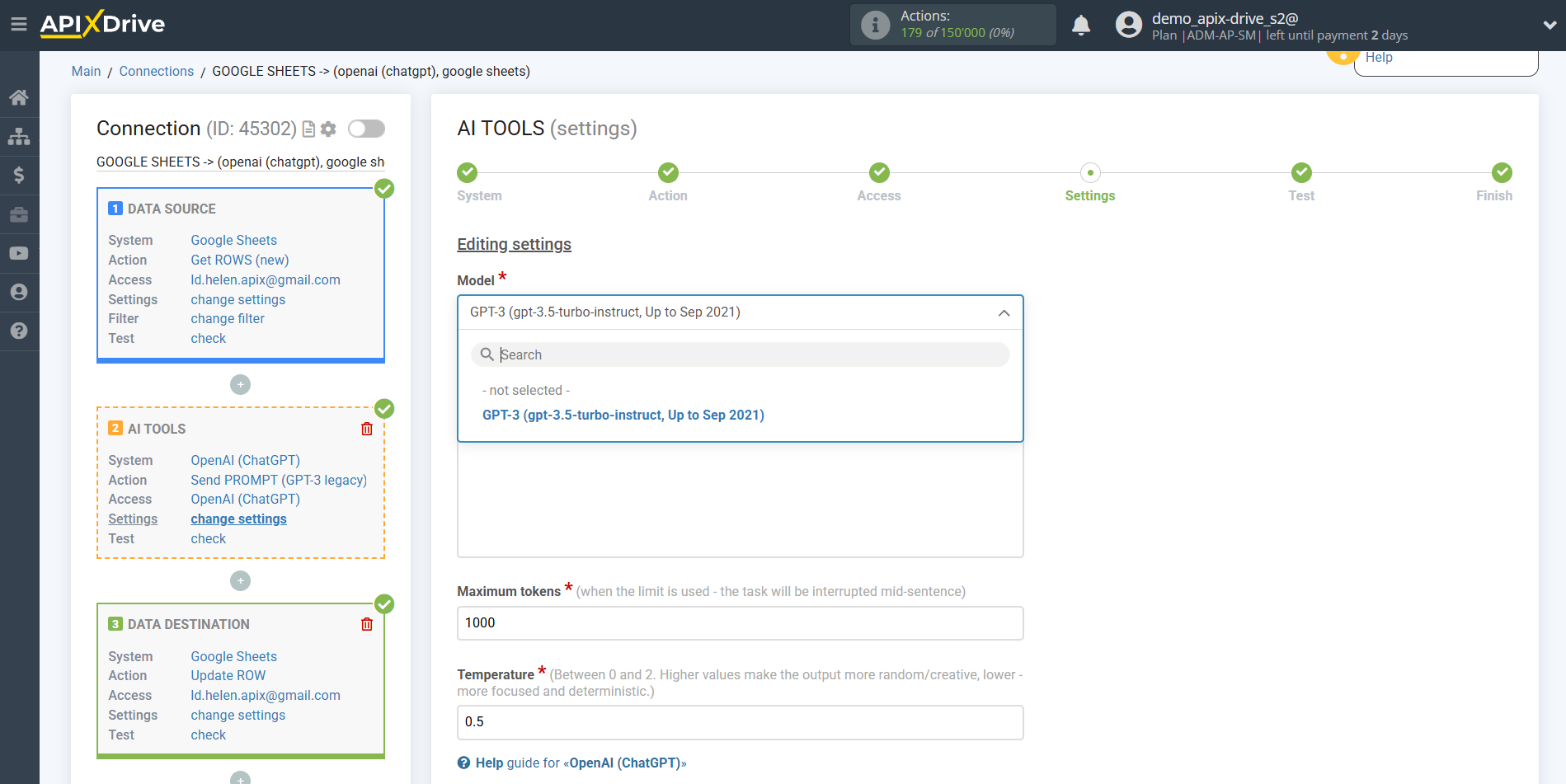Open the profile sidebar icon
1566x784 pixels.
pyautogui.click(x=19, y=292)
